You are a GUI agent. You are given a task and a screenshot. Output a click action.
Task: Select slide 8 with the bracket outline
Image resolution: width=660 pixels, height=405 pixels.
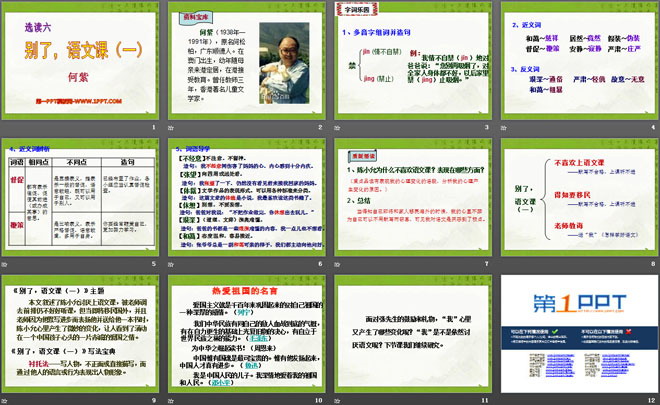click(579, 197)
